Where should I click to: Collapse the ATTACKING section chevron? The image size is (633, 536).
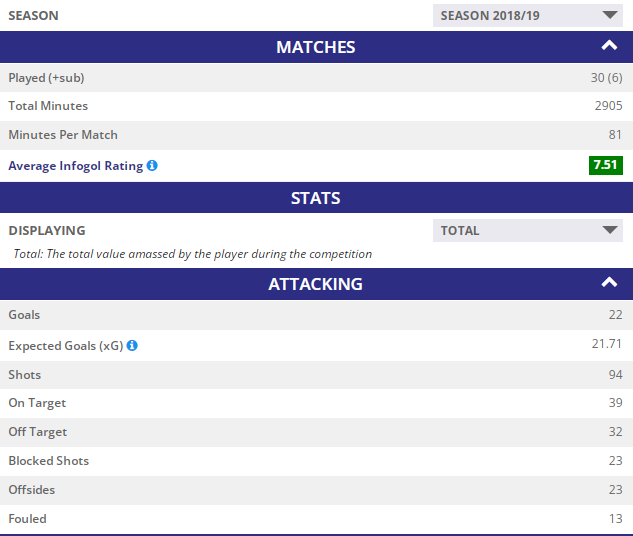click(x=609, y=282)
